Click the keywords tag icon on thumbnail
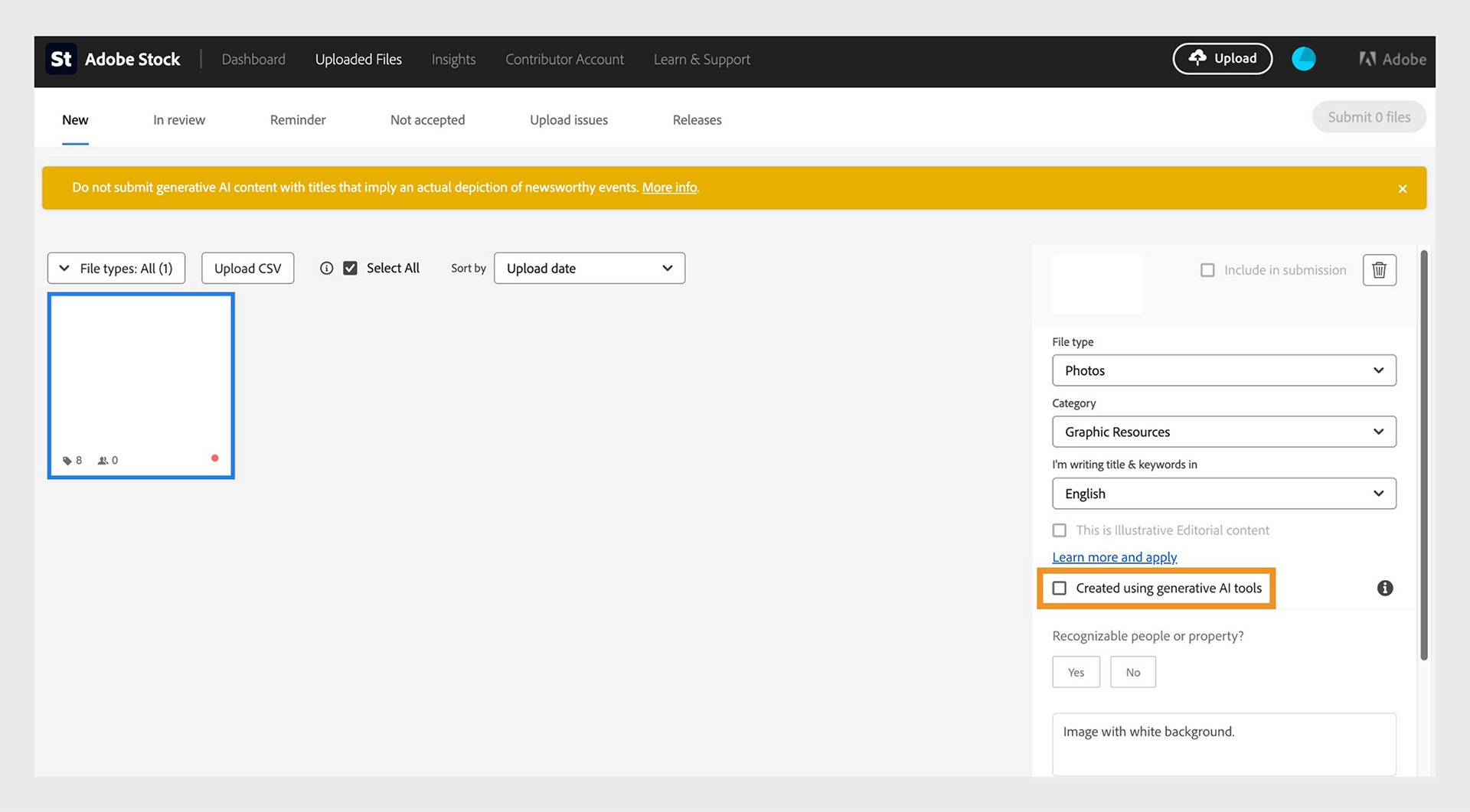The height and width of the screenshot is (812, 1470). [67, 461]
